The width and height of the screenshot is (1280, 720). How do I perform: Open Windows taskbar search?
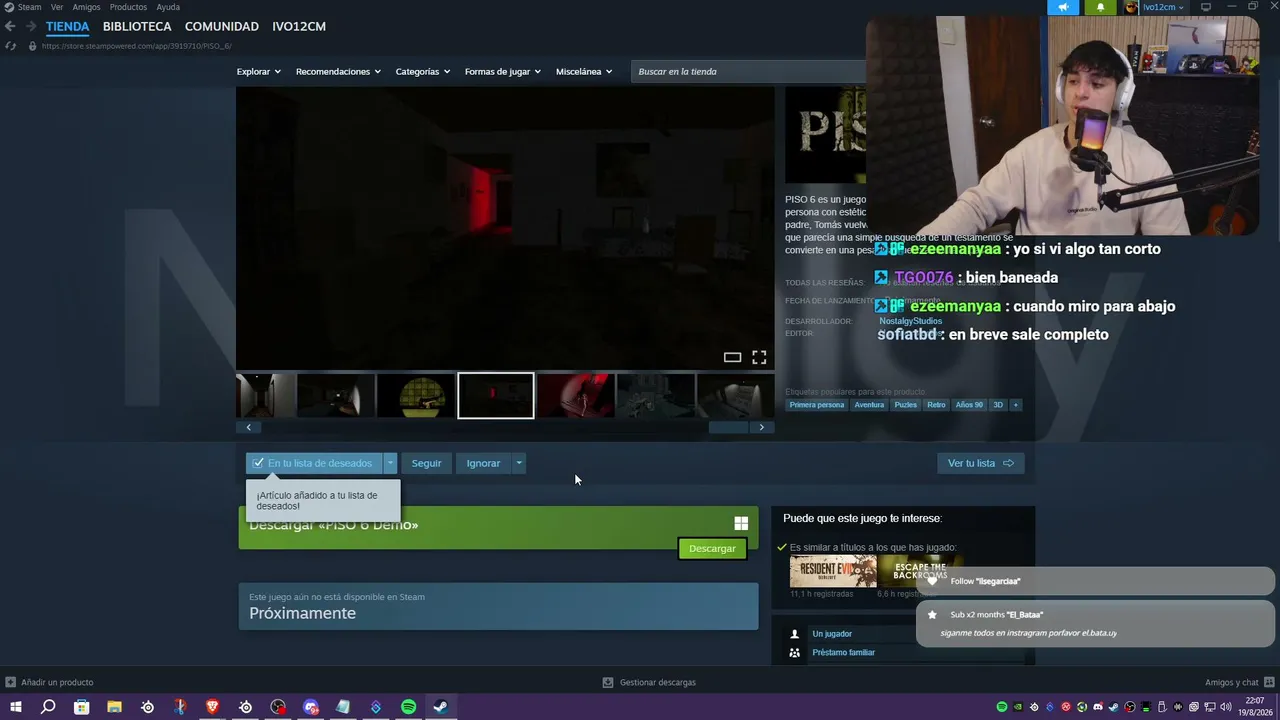click(x=48, y=707)
